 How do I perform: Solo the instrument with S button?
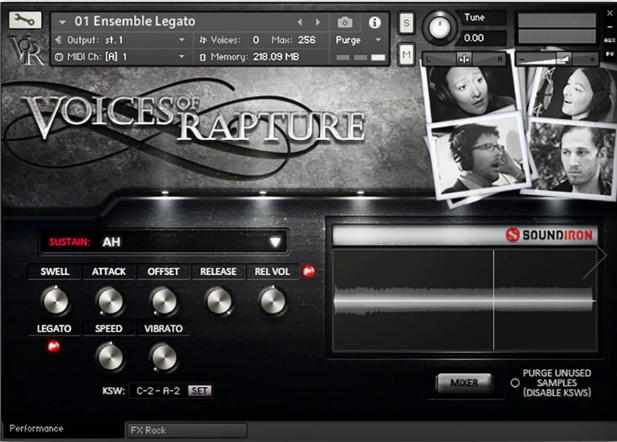pyautogui.click(x=406, y=24)
